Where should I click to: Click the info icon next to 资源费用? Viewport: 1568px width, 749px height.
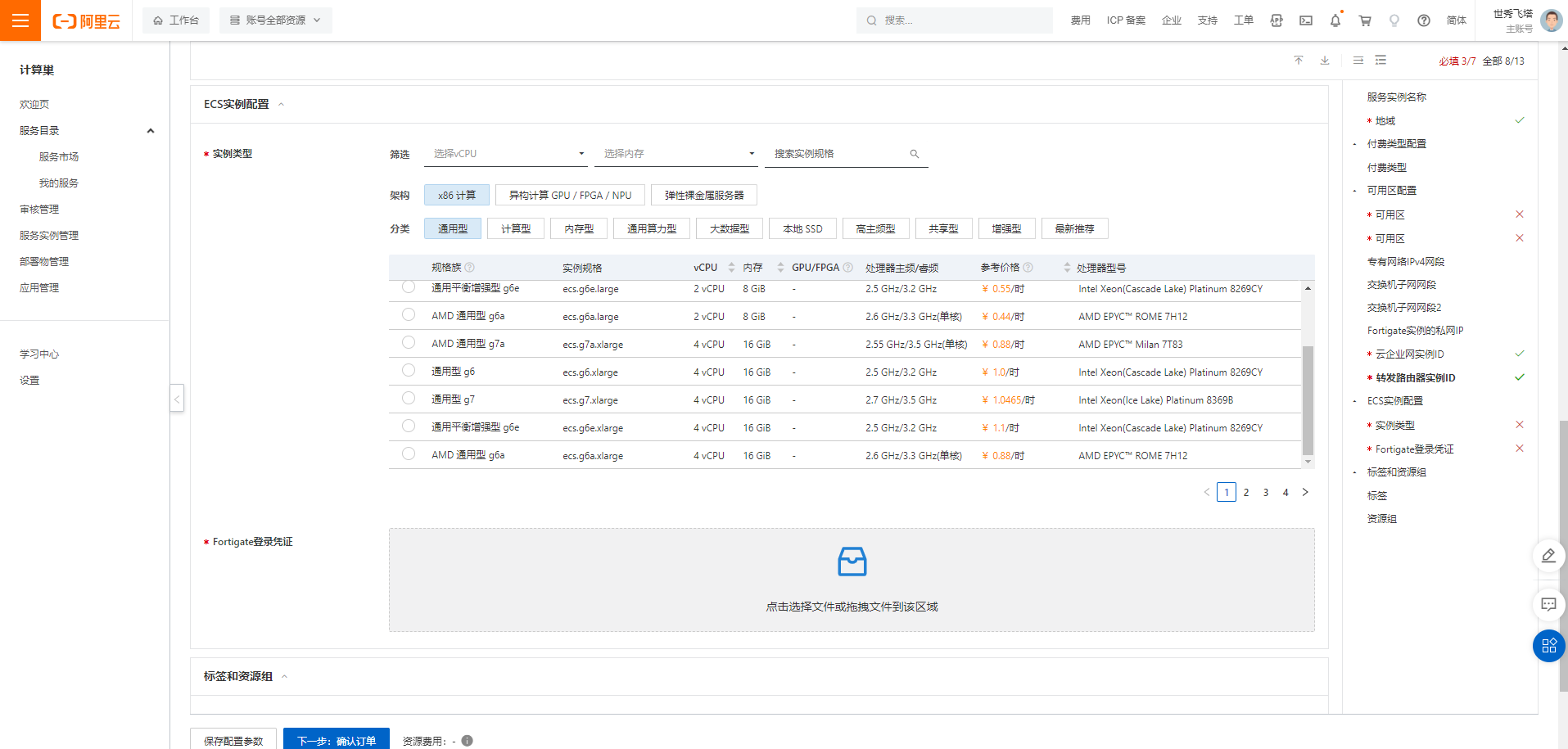click(x=467, y=741)
